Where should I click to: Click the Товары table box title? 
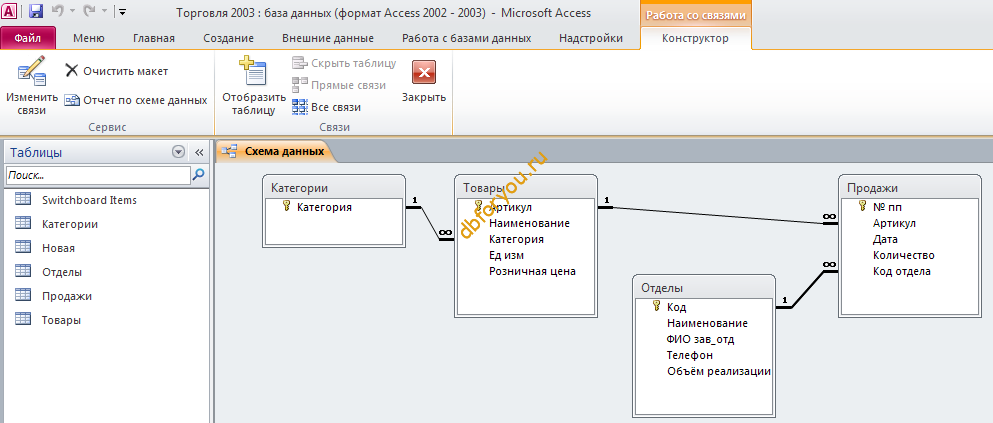coord(483,187)
